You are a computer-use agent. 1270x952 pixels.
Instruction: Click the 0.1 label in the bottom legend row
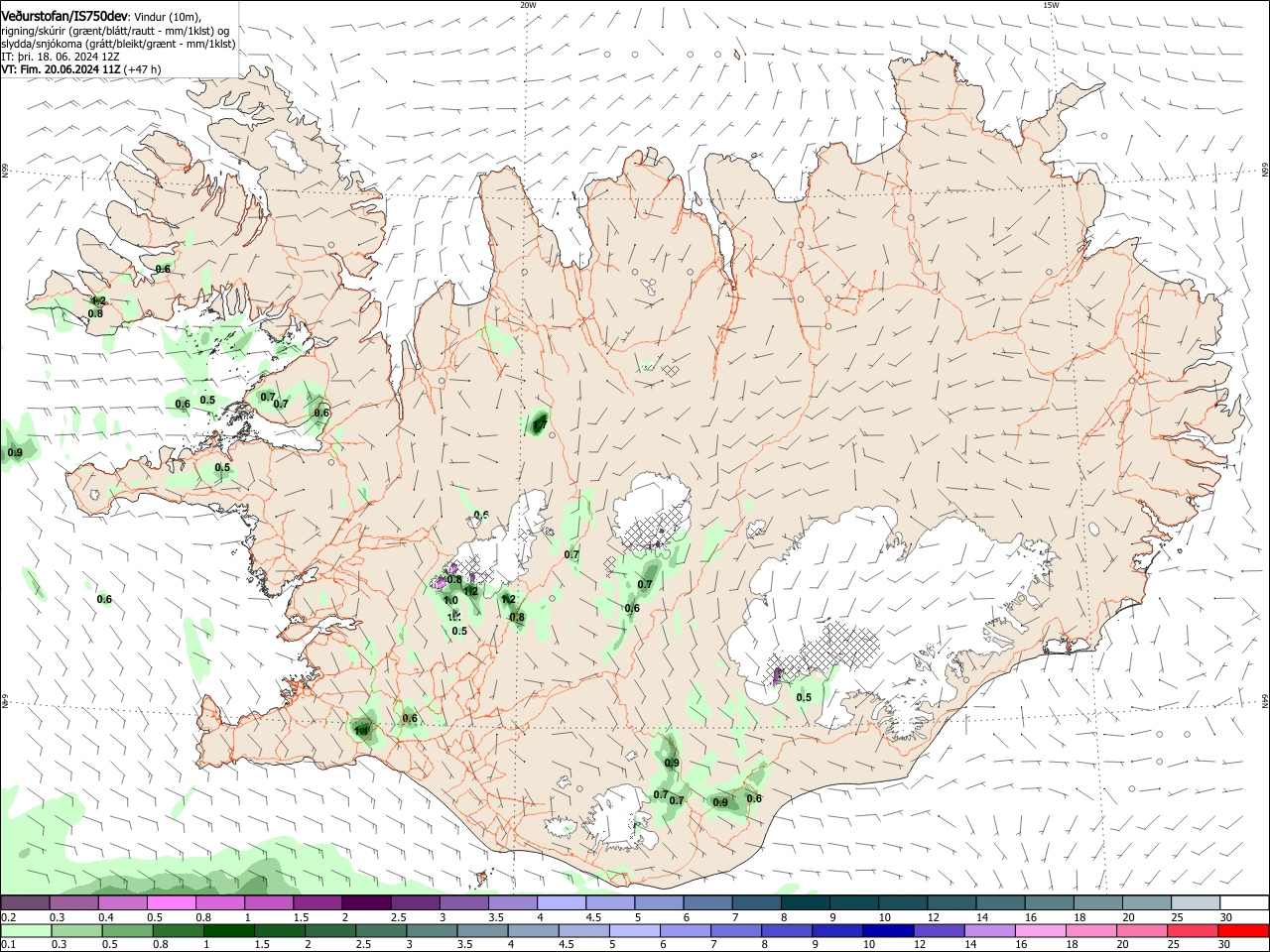8,945
